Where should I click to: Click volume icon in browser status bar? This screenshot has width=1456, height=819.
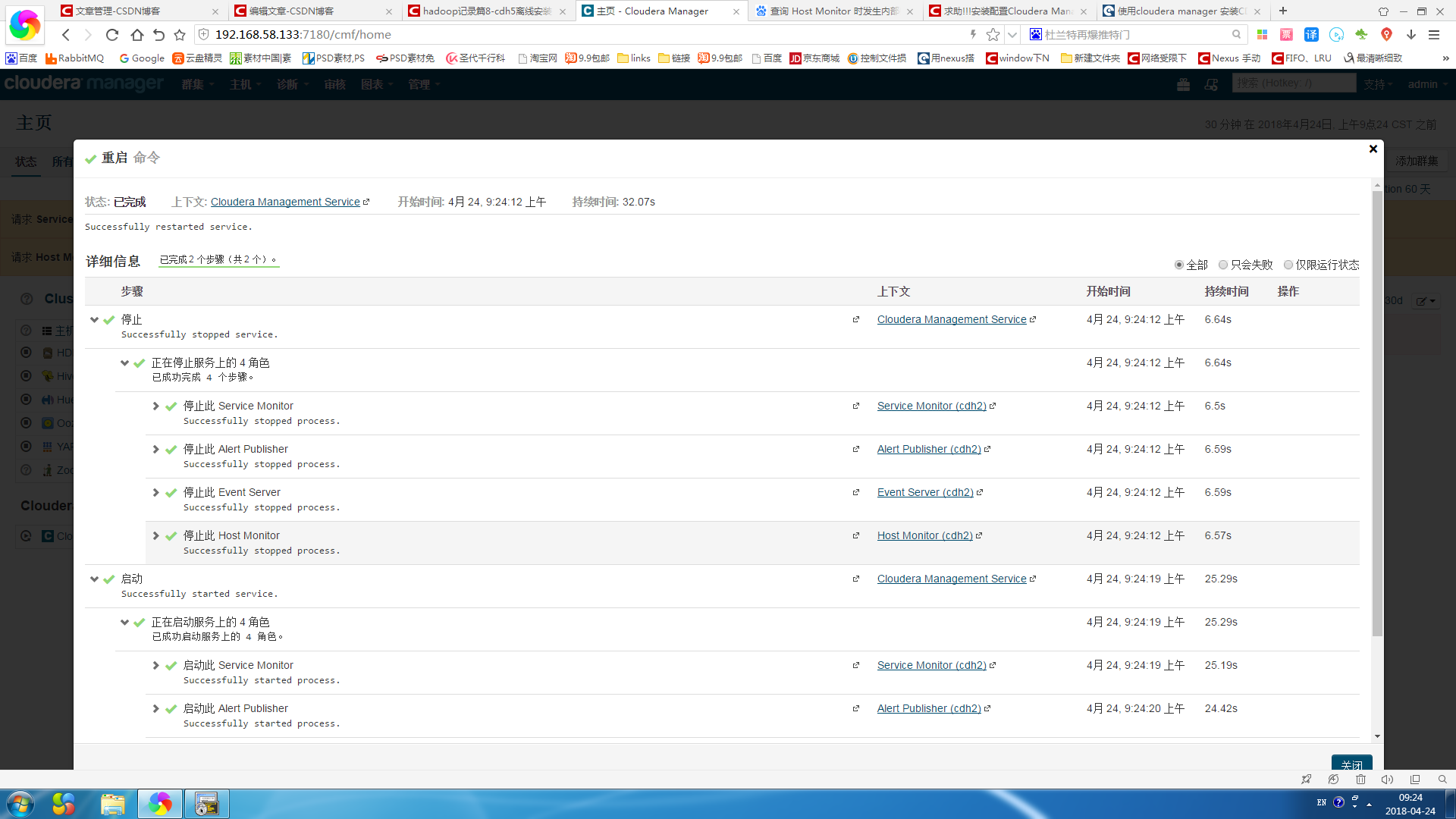pyautogui.click(x=1387, y=780)
